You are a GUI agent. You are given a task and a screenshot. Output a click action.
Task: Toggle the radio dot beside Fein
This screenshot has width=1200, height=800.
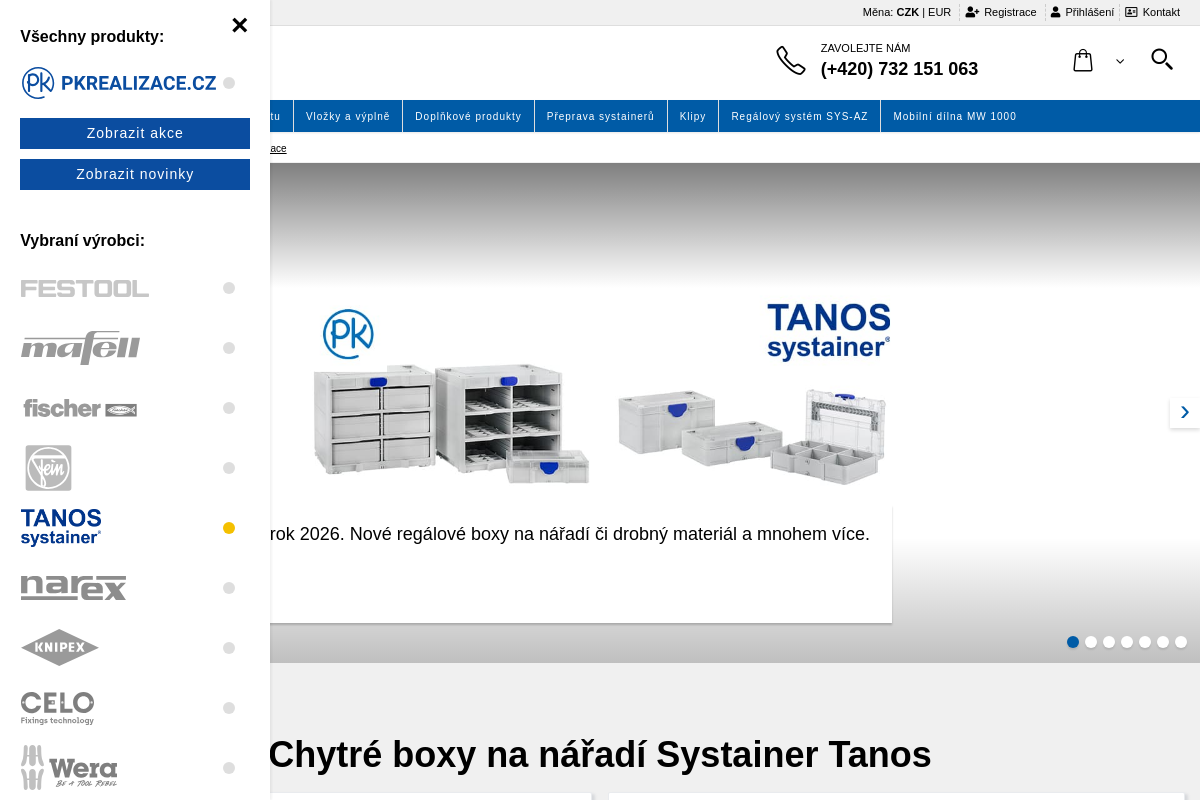pos(229,468)
